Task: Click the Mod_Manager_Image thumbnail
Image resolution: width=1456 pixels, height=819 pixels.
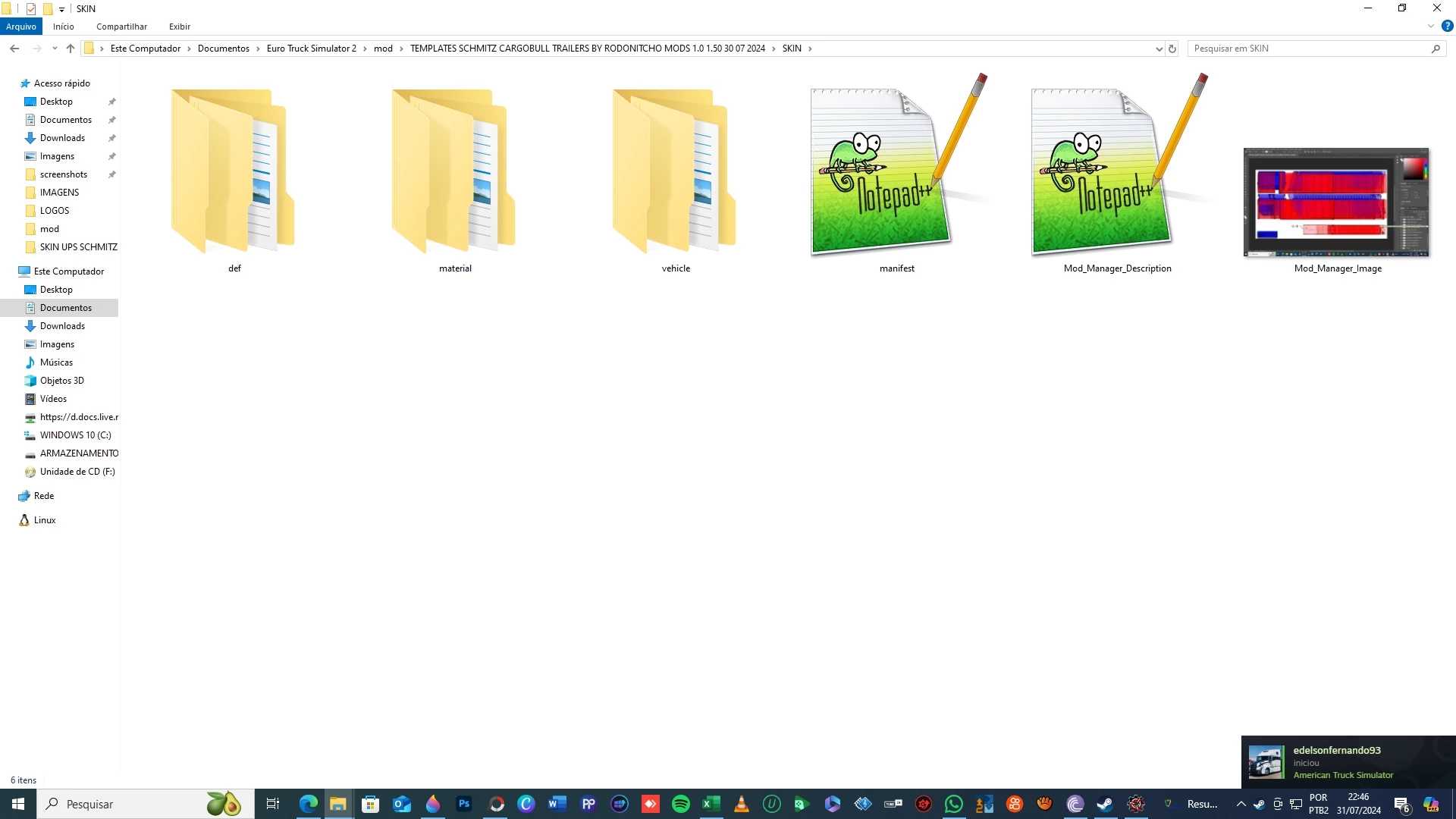Action: click(1337, 202)
